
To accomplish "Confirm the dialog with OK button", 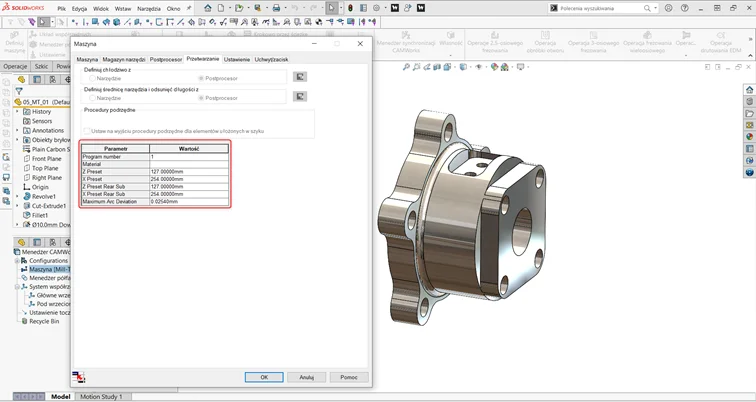I will coord(264,377).
